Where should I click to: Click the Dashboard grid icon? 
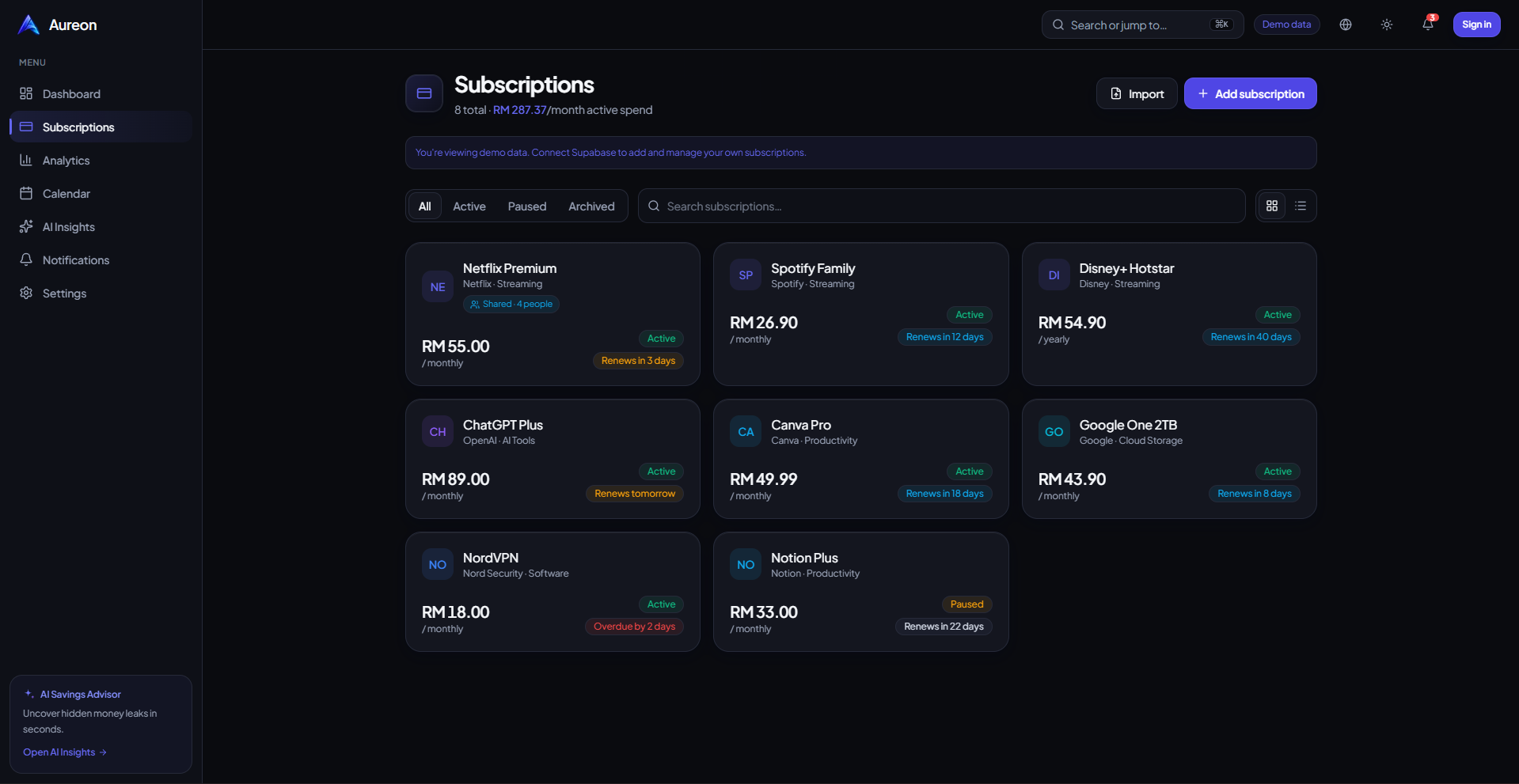click(26, 93)
